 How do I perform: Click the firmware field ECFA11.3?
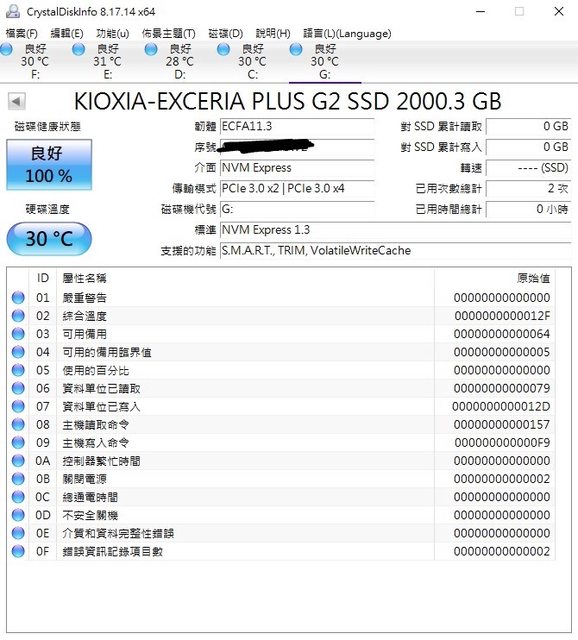(297, 127)
